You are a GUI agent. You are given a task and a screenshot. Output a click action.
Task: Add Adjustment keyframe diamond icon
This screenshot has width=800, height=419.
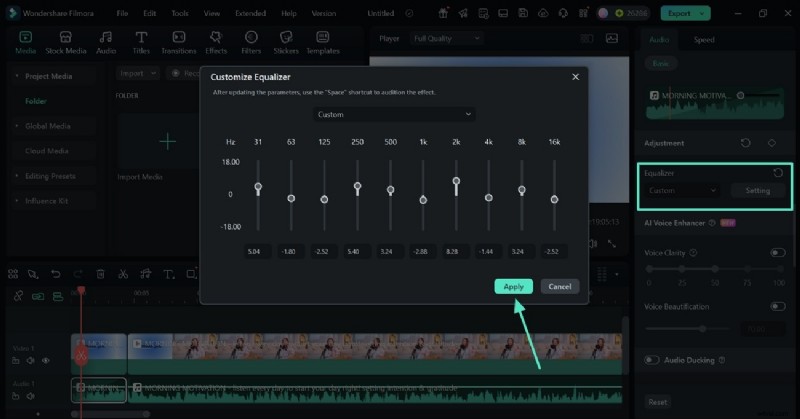point(772,143)
